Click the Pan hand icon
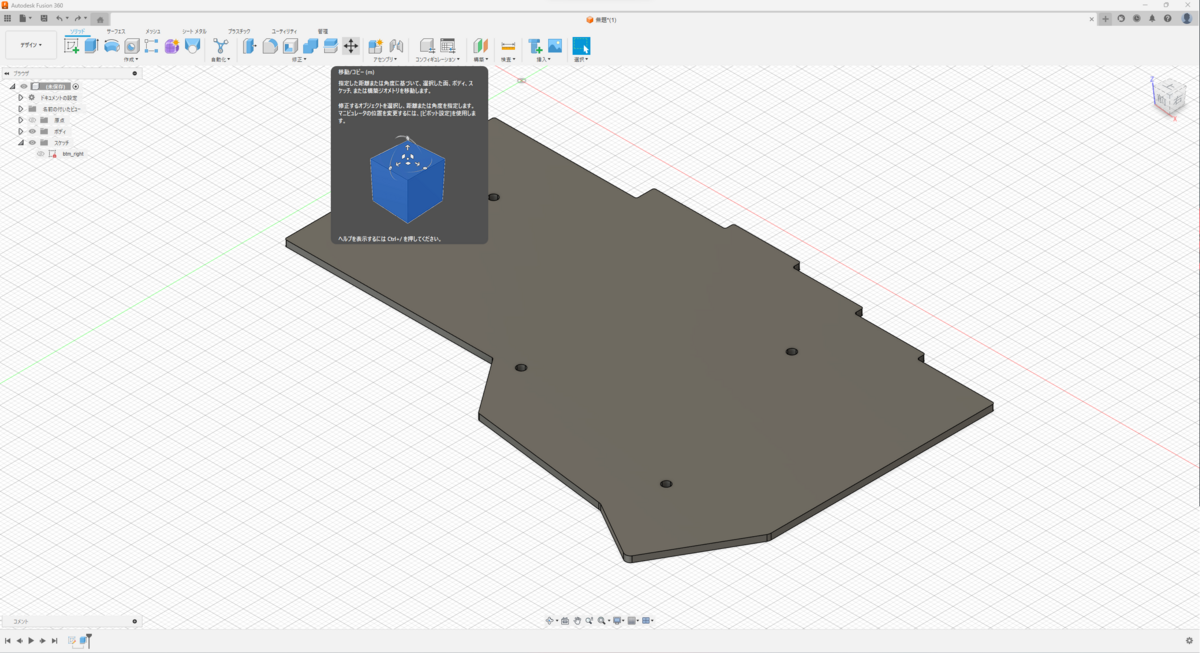The image size is (1200, 653). coord(577,620)
